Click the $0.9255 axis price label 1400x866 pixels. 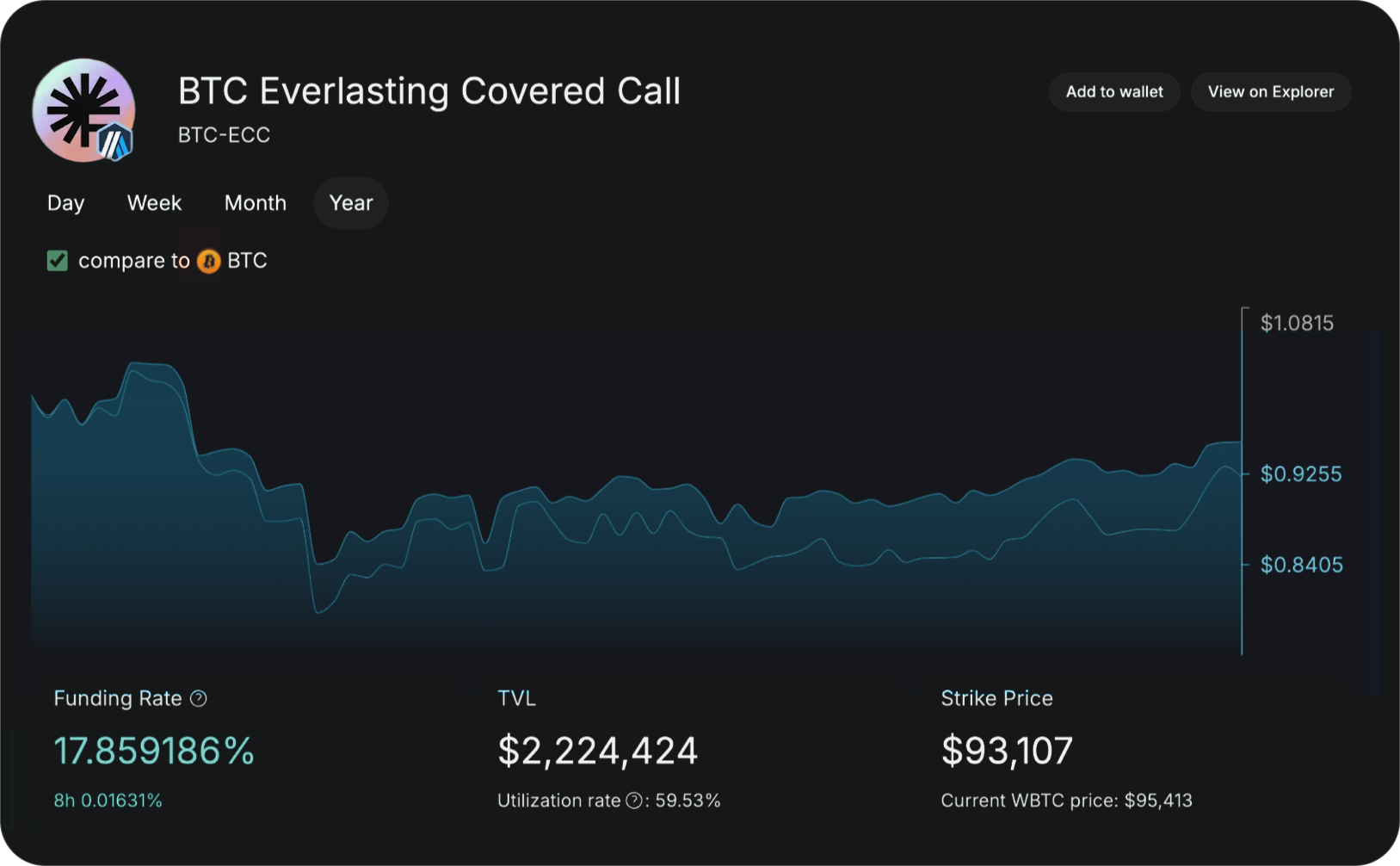[x=1300, y=473]
